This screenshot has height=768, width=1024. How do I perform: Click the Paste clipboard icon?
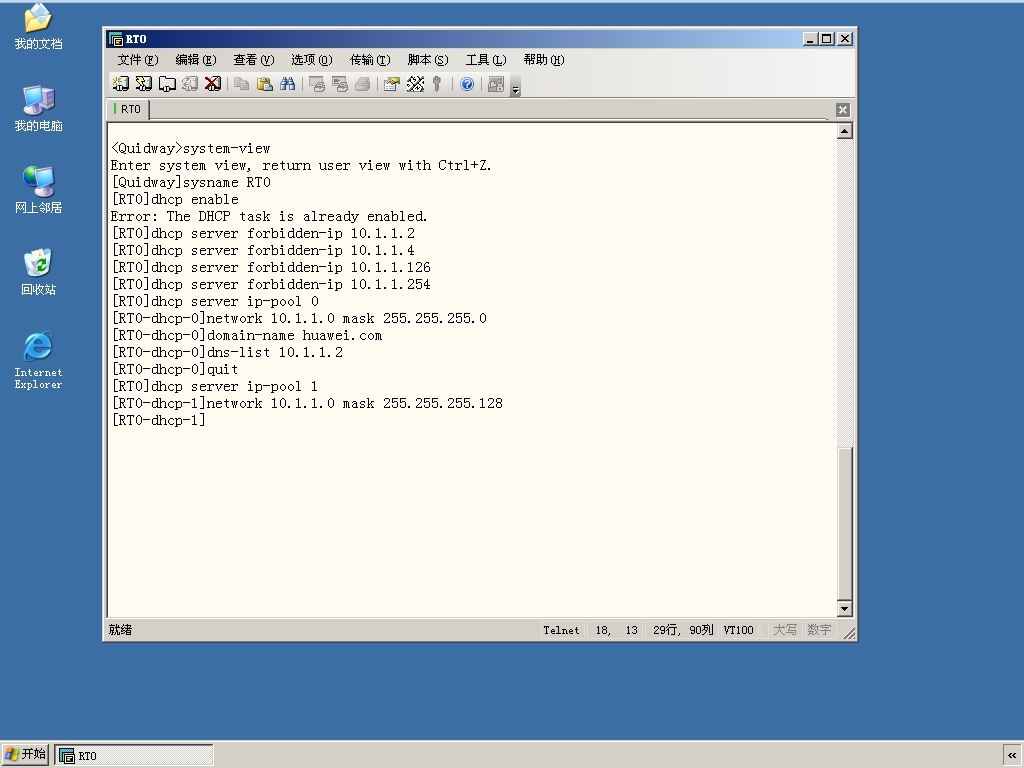pyautogui.click(x=264, y=84)
